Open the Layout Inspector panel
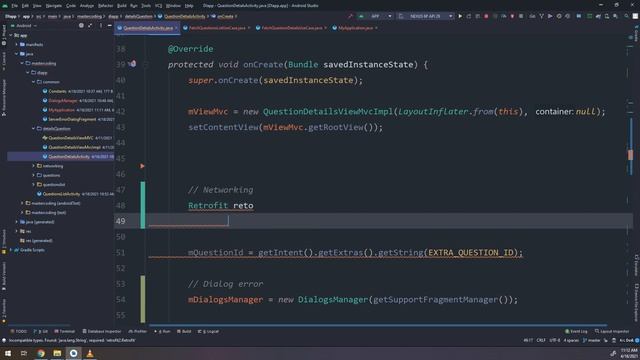The image size is (640, 360). coord(612,331)
